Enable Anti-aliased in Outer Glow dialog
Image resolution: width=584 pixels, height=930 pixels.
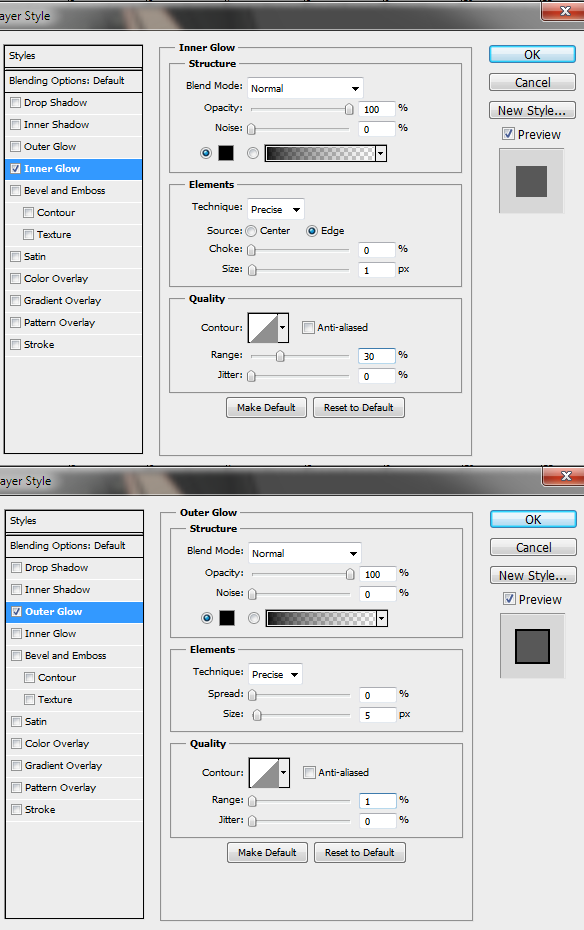click(x=309, y=772)
